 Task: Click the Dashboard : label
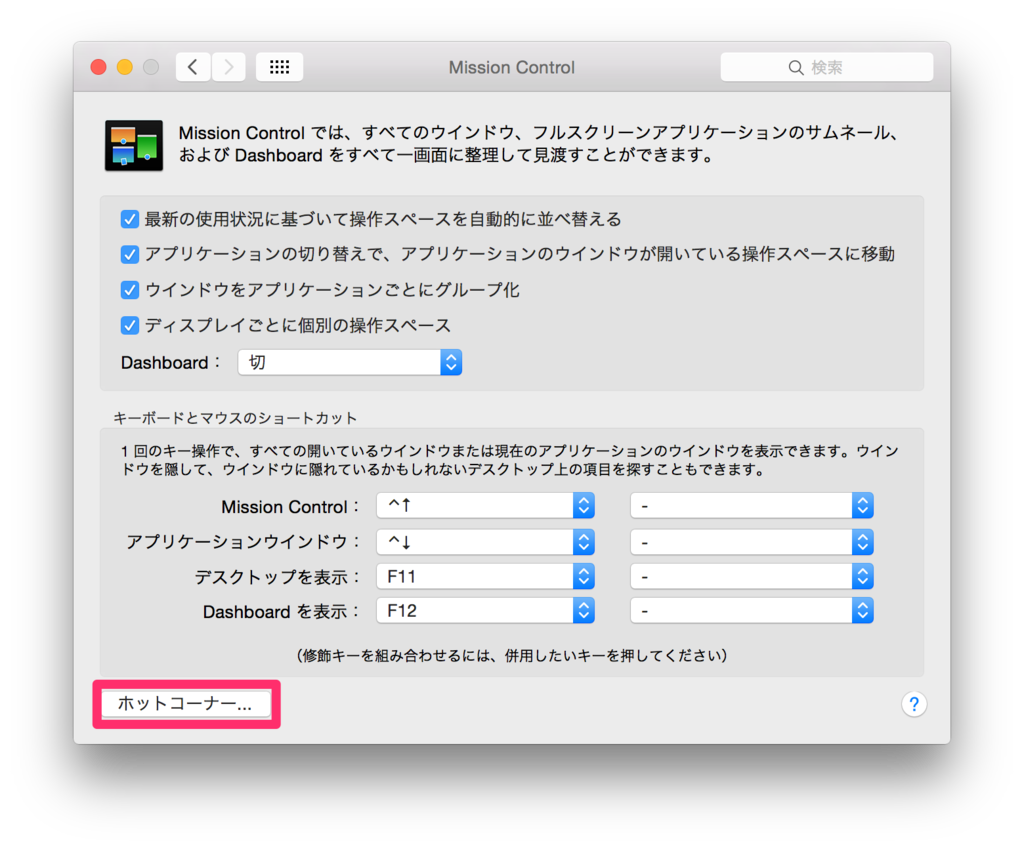pyautogui.click(x=170, y=363)
